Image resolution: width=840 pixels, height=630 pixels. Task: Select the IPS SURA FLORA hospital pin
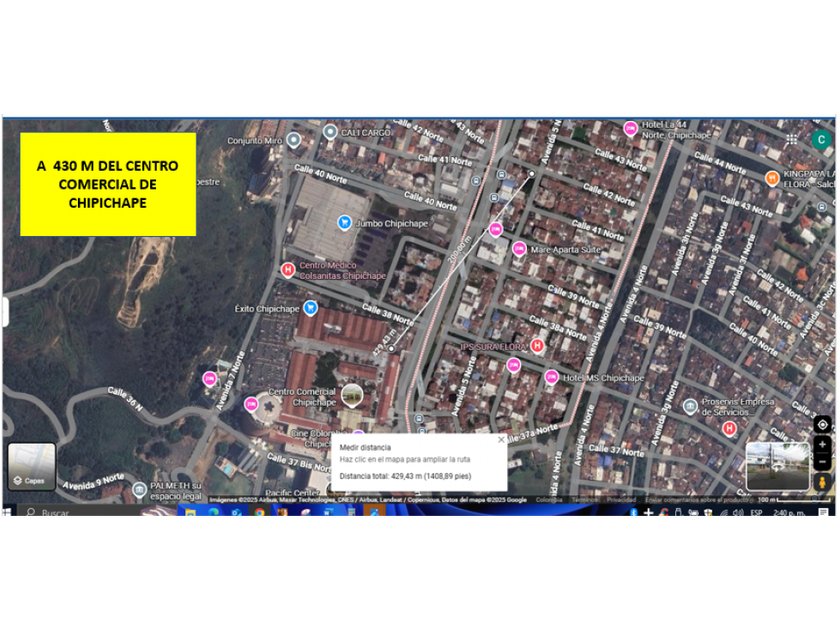coord(537,346)
